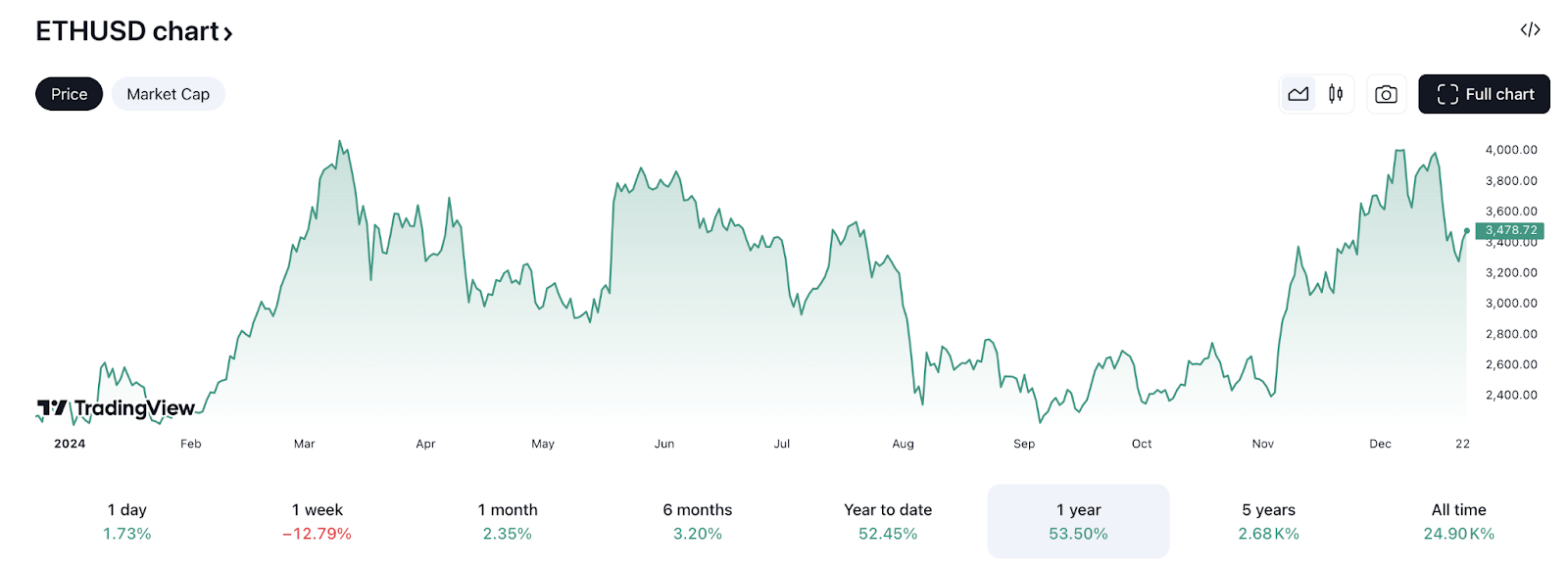This screenshot has width=1568, height=569.
Task: Click the TradingView logo
Action: [x=116, y=408]
